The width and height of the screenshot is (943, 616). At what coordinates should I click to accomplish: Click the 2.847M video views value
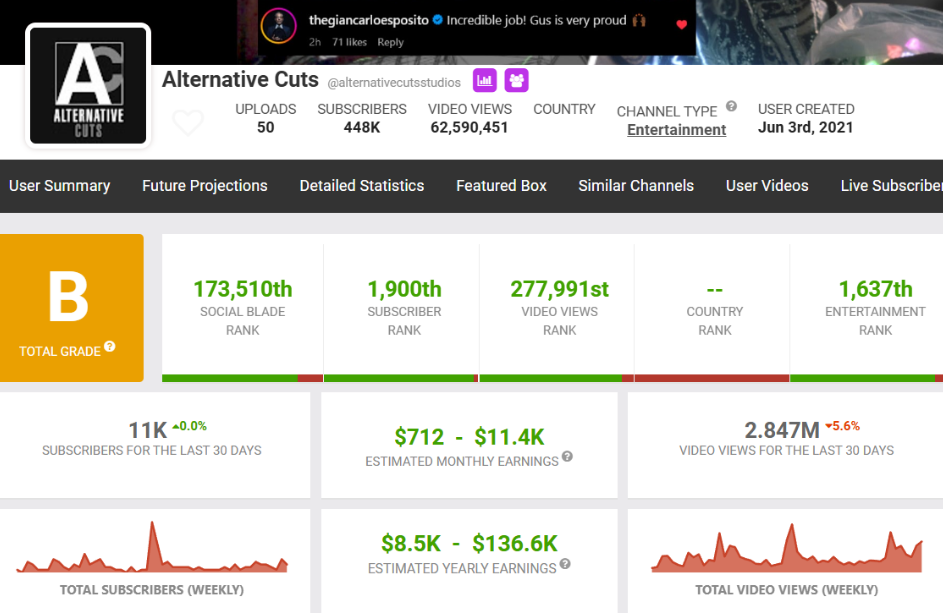[782, 430]
